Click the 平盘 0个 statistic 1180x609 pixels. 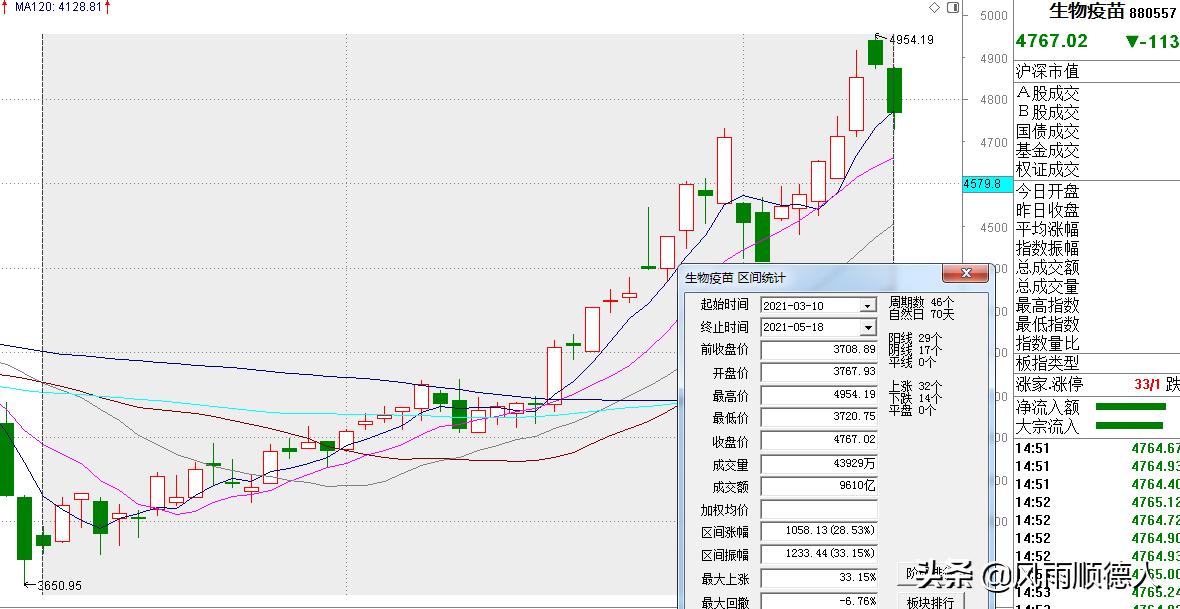[x=913, y=410]
